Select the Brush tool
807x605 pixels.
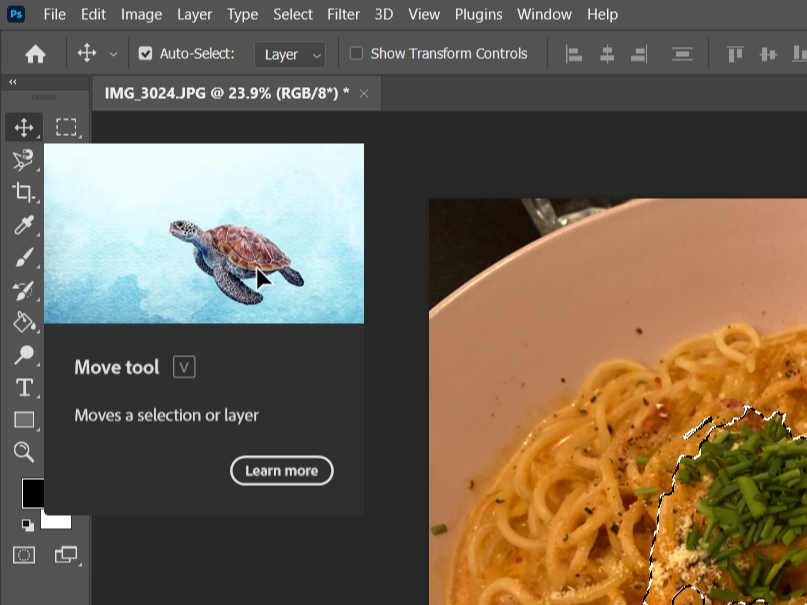click(x=23, y=257)
